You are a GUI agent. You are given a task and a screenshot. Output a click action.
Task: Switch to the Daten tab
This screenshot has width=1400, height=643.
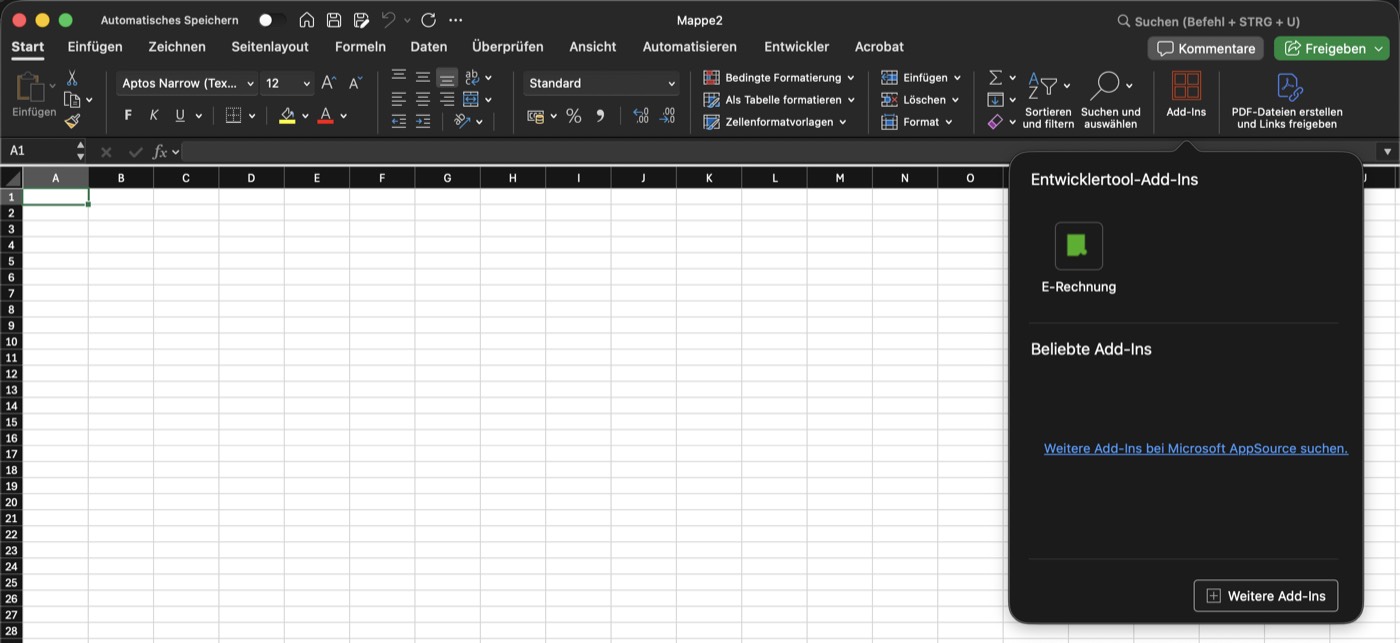click(x=429, y=46)
